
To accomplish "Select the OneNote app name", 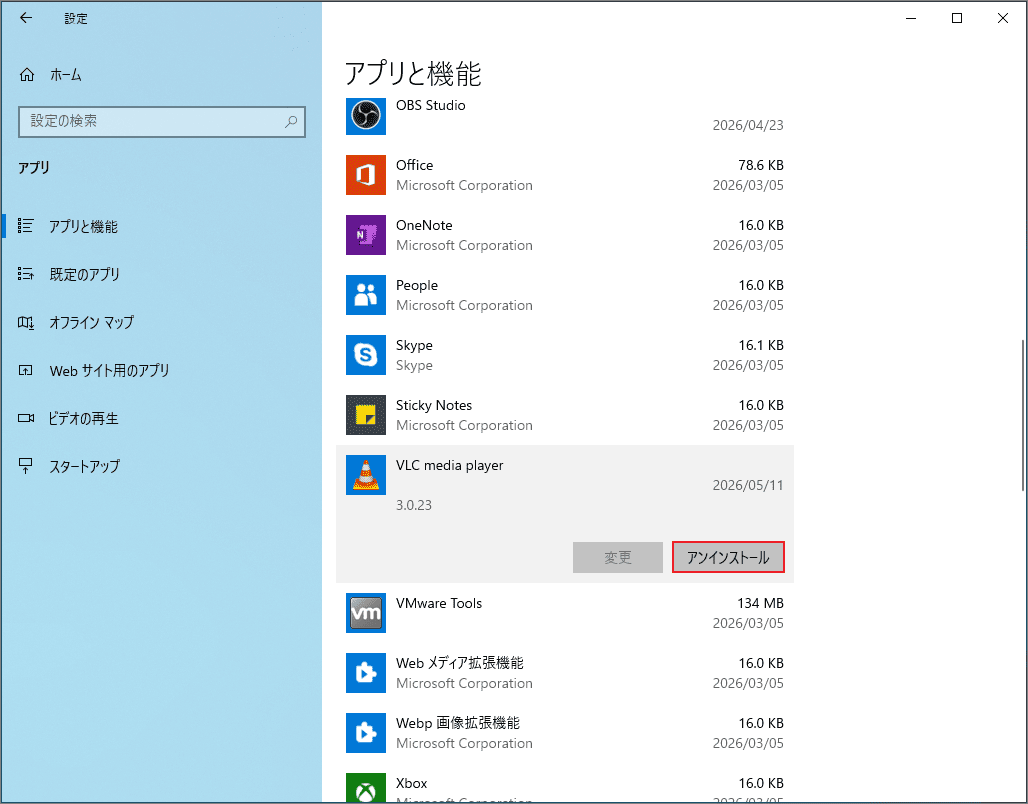I will tap(424, 225).
